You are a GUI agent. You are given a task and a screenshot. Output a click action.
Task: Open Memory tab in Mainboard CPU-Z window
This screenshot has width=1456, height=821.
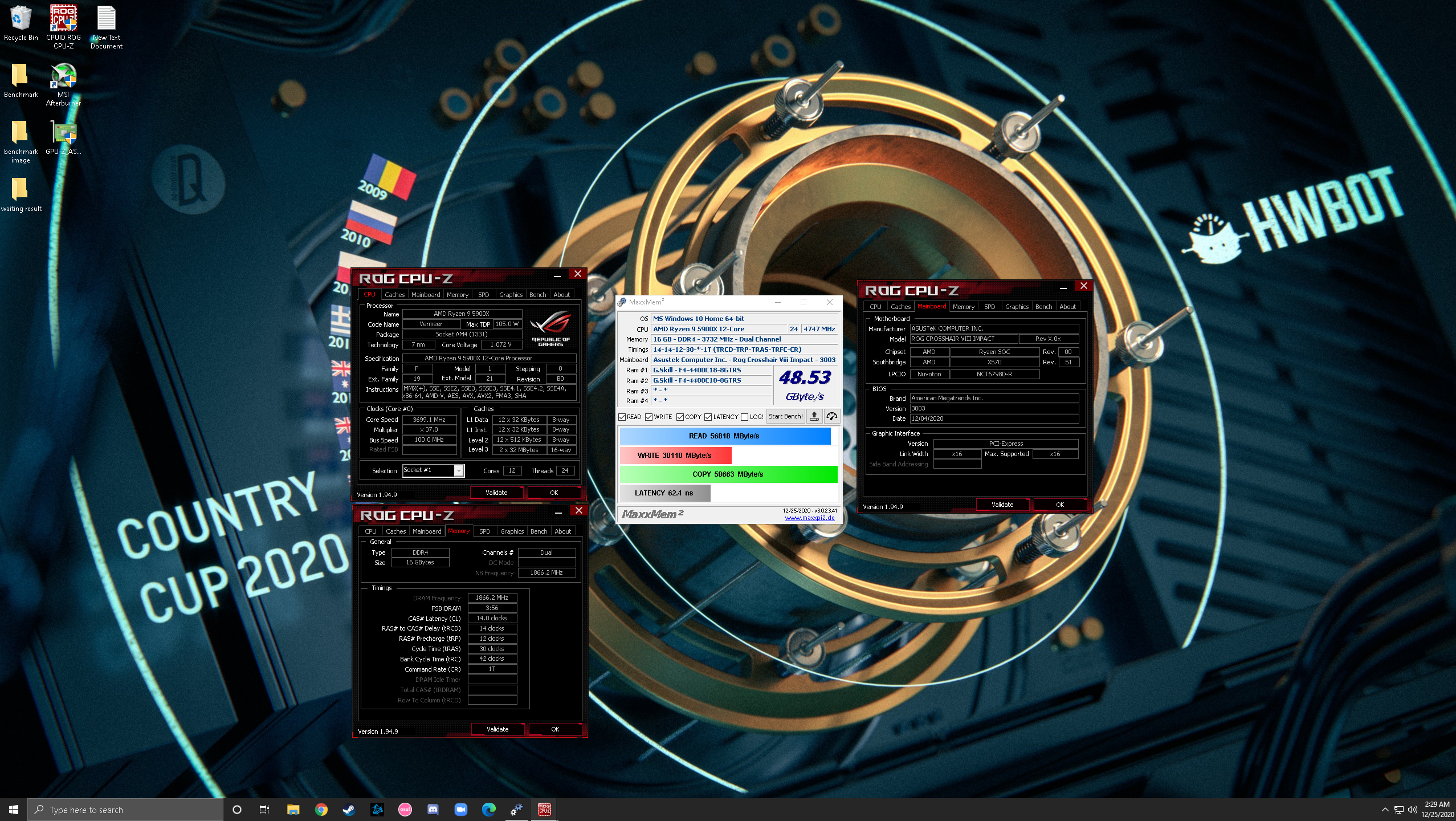pos(963,307)
